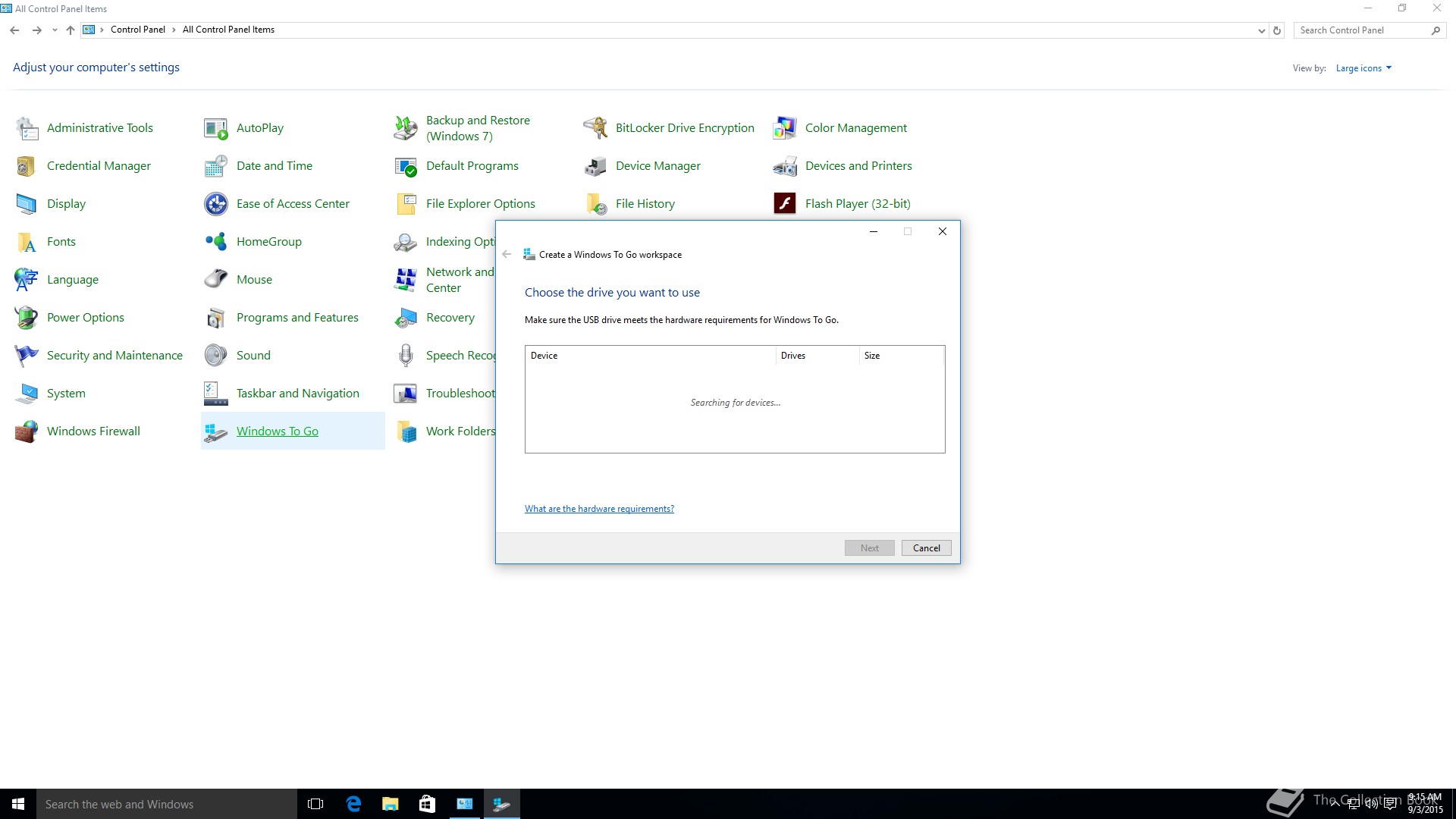Open the recent locations dropdown arrow
The image size is (1456, 819).
coord(55,30)
